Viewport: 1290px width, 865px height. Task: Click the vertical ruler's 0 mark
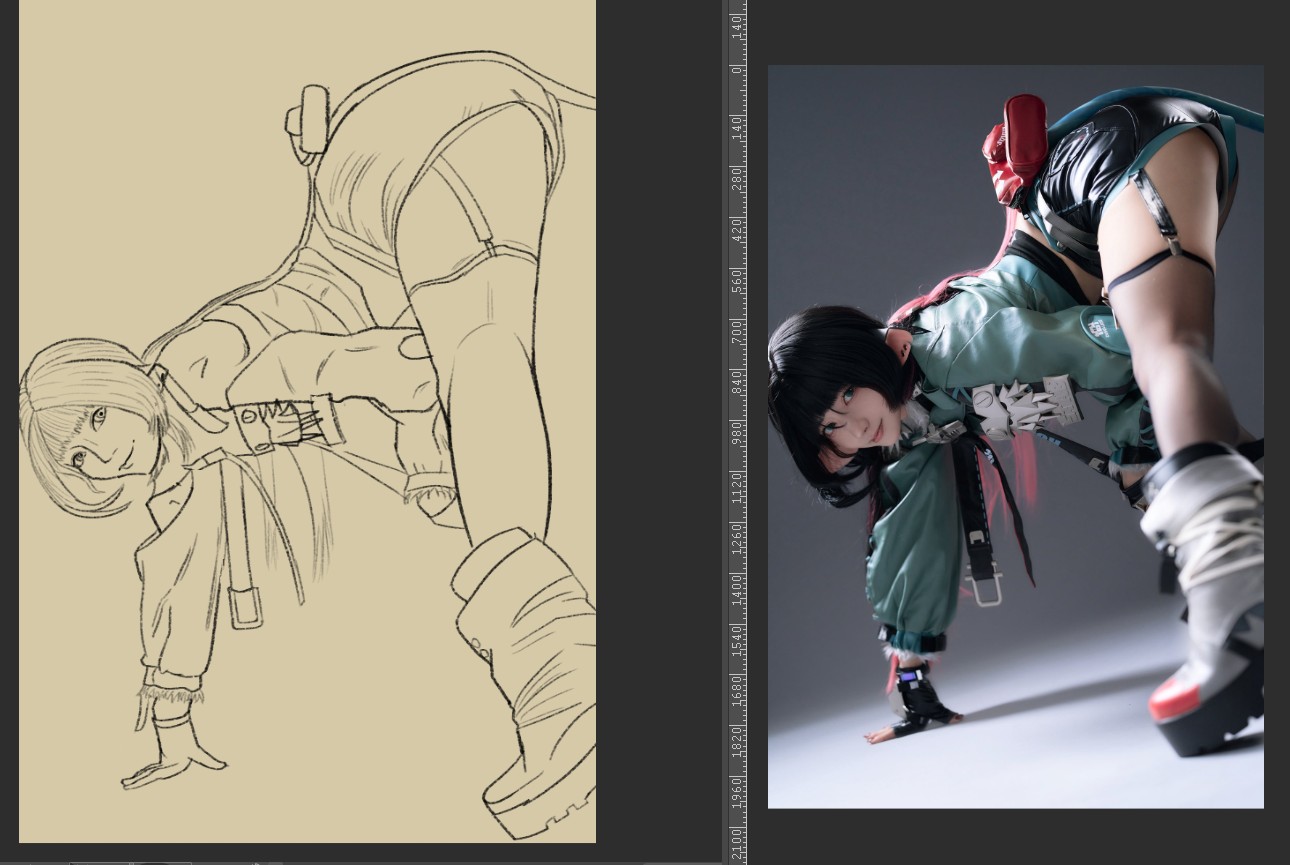tap(737, 70)
